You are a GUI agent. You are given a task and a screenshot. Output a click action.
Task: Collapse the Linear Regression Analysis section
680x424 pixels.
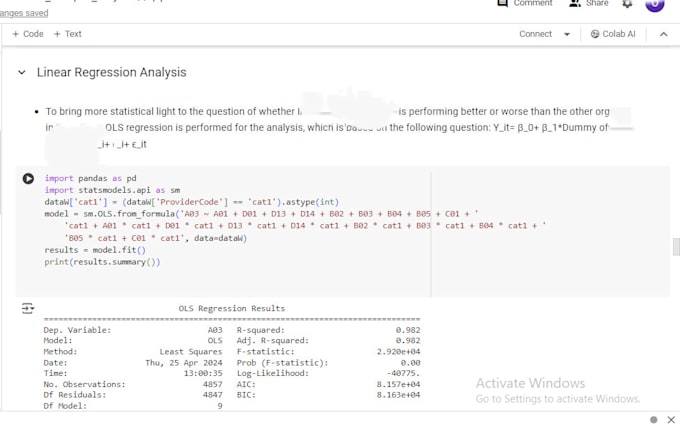coord(22,72)
